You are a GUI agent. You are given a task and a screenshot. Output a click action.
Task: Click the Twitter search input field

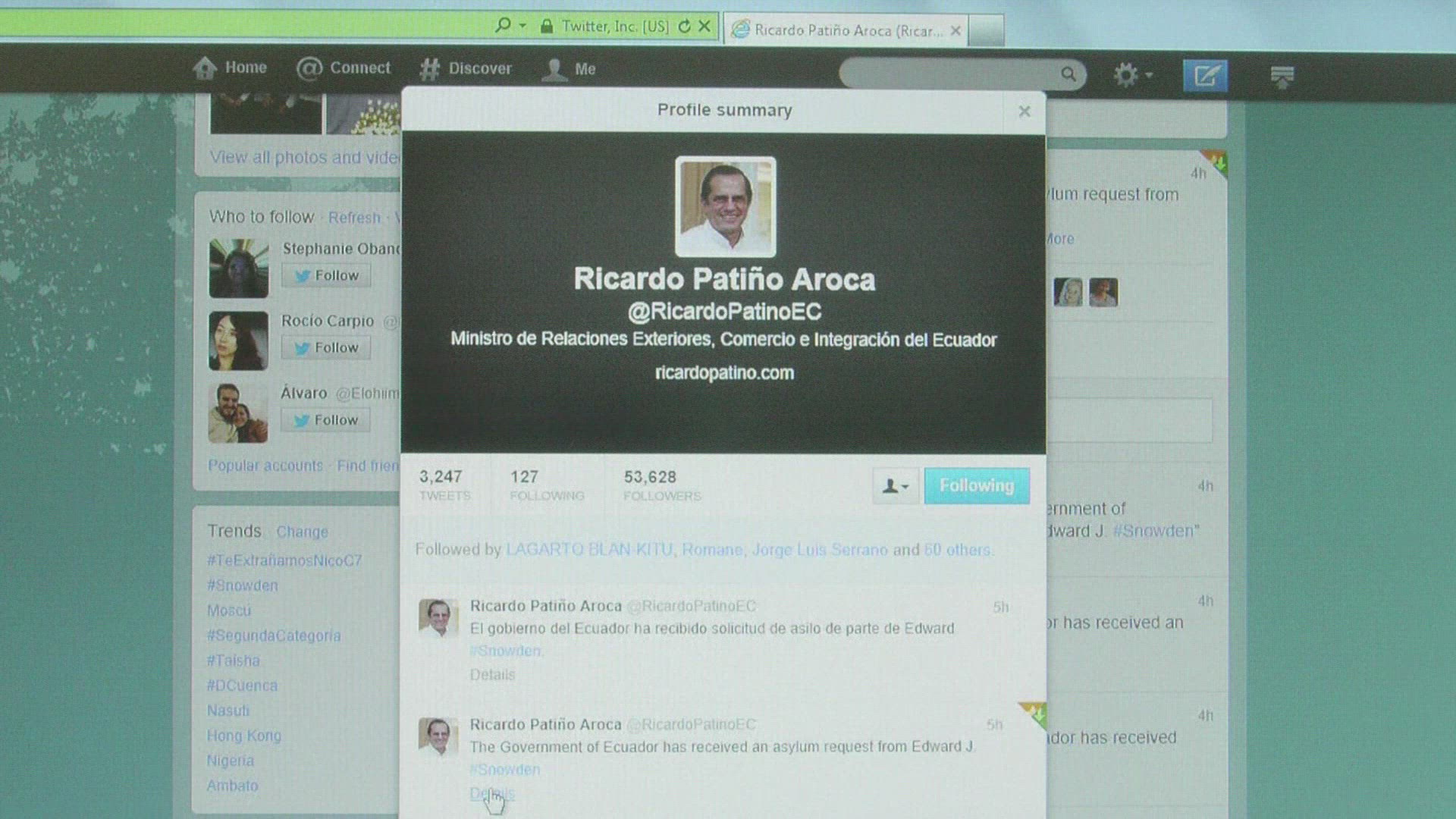point(948,74)
